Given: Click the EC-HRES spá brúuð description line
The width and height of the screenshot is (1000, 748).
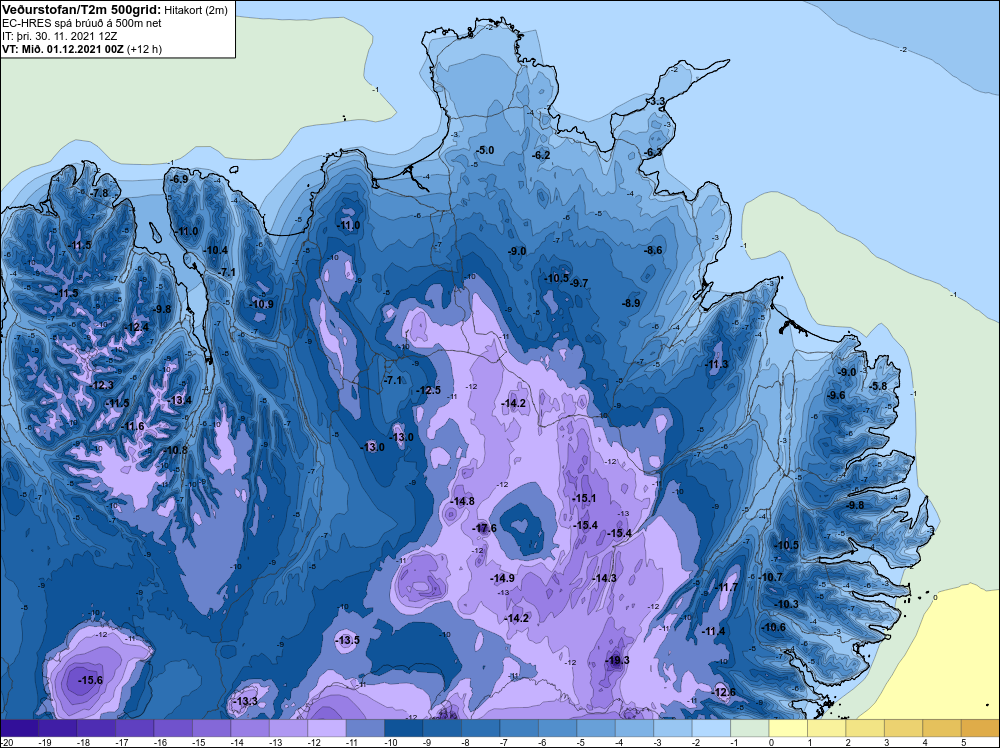Looking at the screenshot, I should [82, 23].
